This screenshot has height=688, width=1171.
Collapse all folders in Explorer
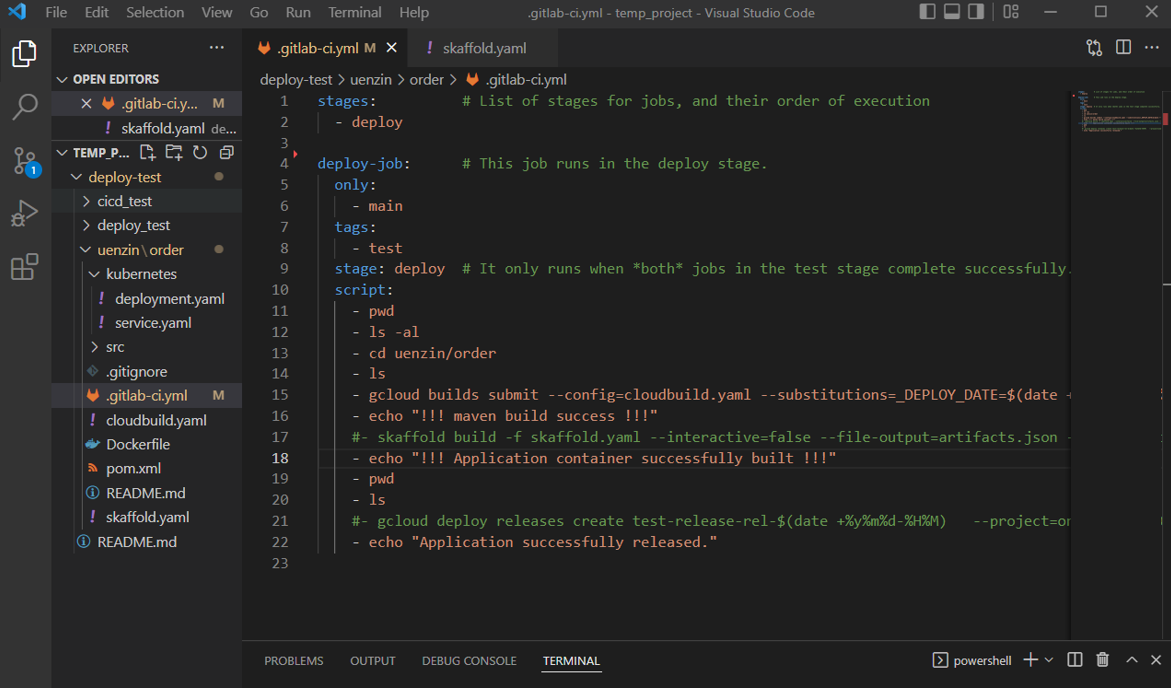coord(226,152)
